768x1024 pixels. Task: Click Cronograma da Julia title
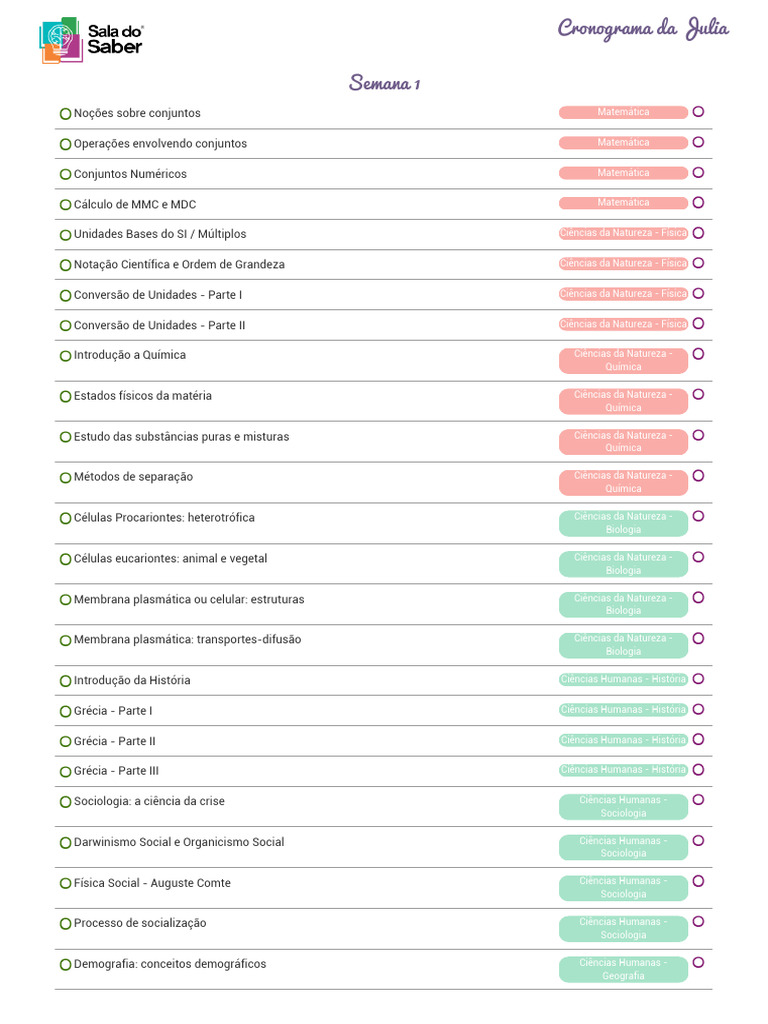(x=643, y=28)
